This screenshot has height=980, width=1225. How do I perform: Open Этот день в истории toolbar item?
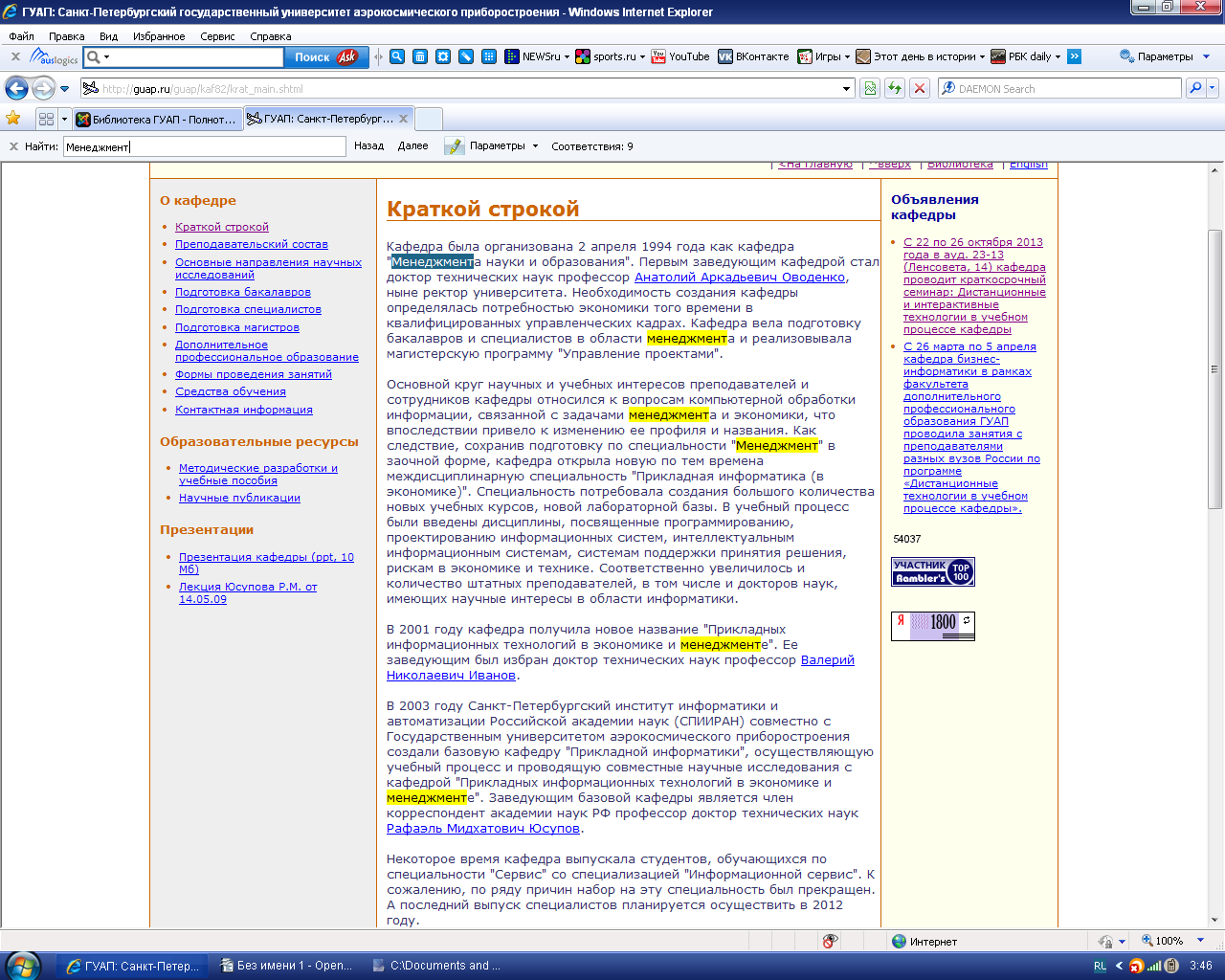pyautogui.click(x=920, y=56)
